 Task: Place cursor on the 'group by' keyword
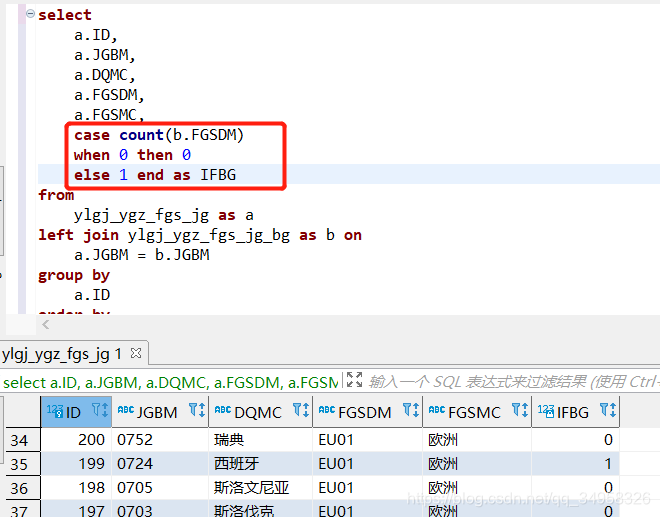click(x=74, y=276)
